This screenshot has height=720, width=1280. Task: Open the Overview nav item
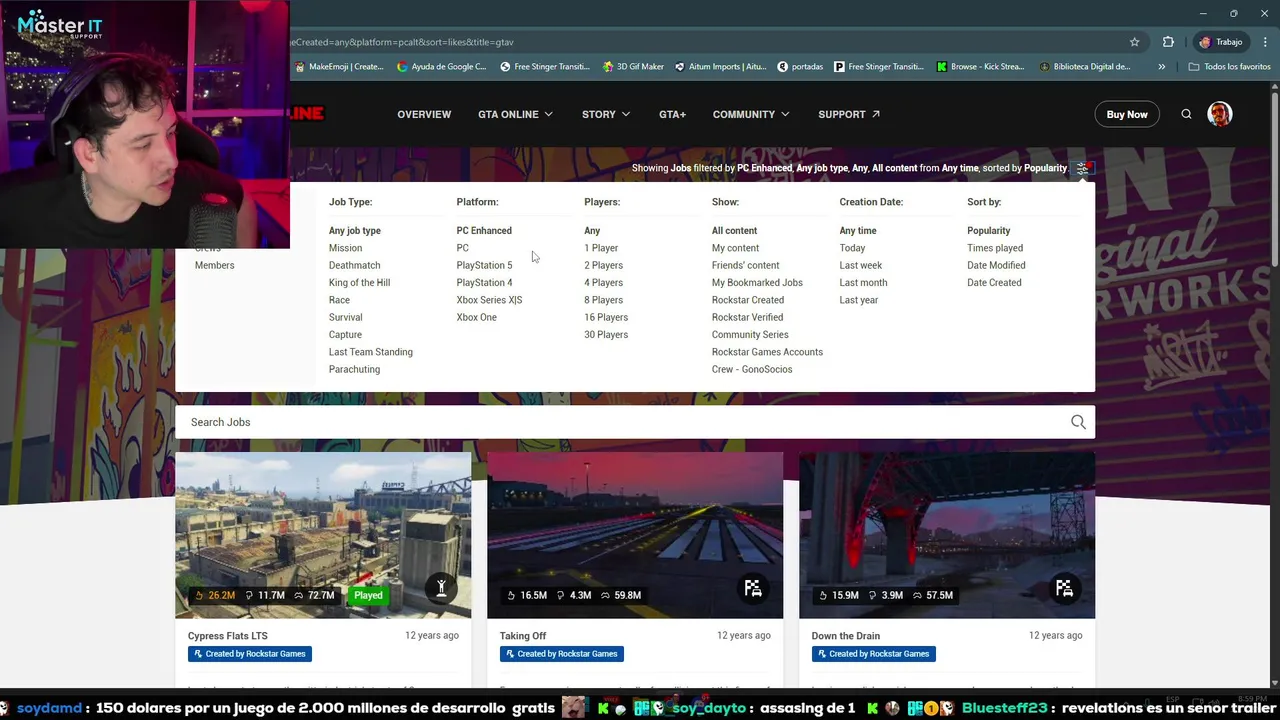pos(424,114)
